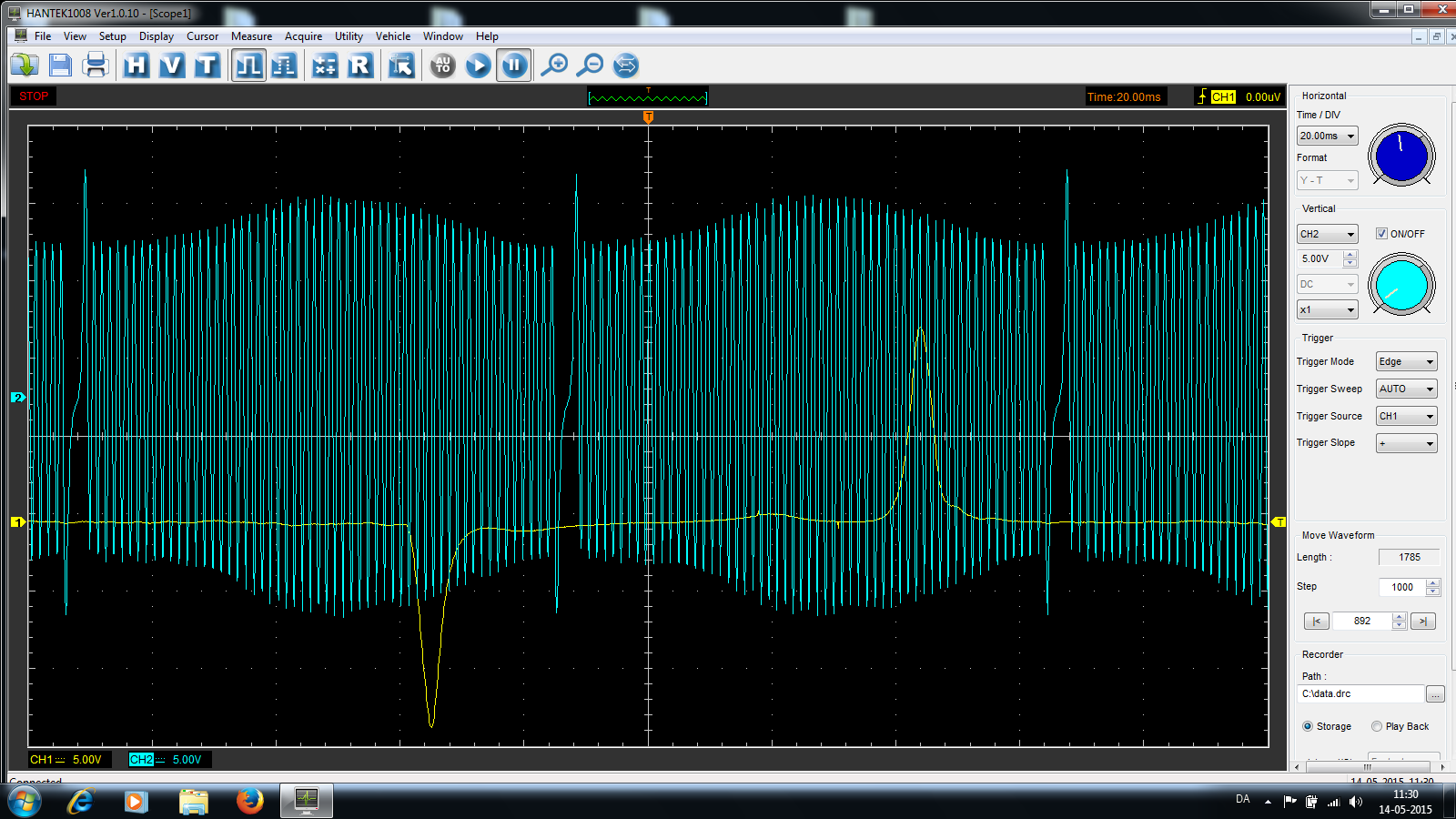Click the printer icon in toolbar
The image size is (1456, 819).
tap(96, 66)
